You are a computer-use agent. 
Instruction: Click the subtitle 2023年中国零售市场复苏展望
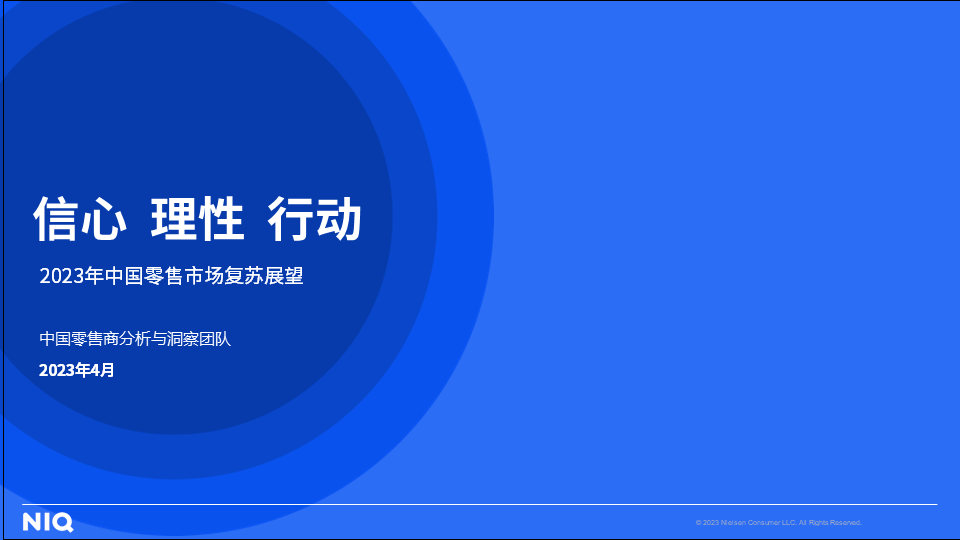(x=171, y=276)
